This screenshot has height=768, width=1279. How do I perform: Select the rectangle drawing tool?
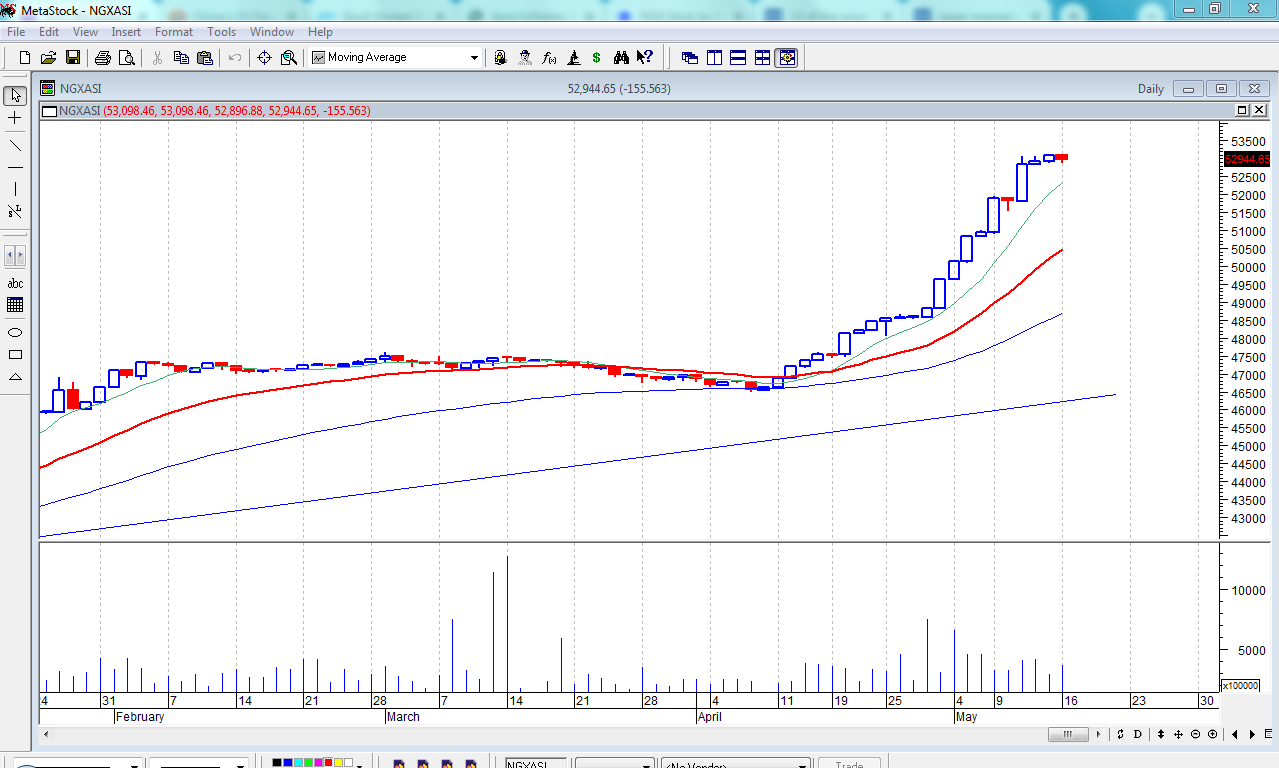[15, 354]
